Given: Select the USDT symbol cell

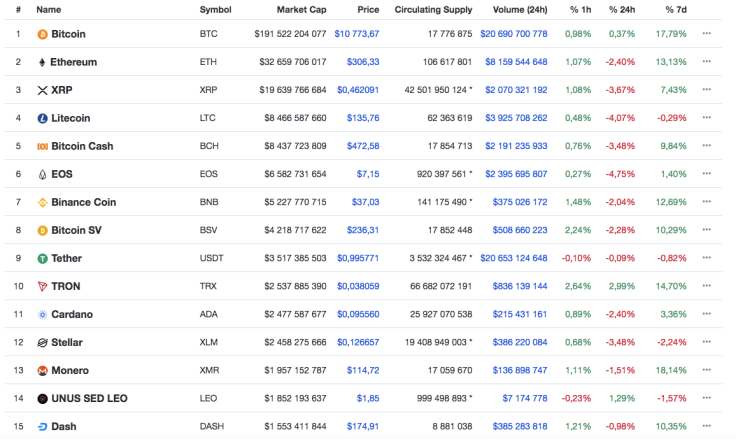Looking at the screenshot, I should point(212,258).
